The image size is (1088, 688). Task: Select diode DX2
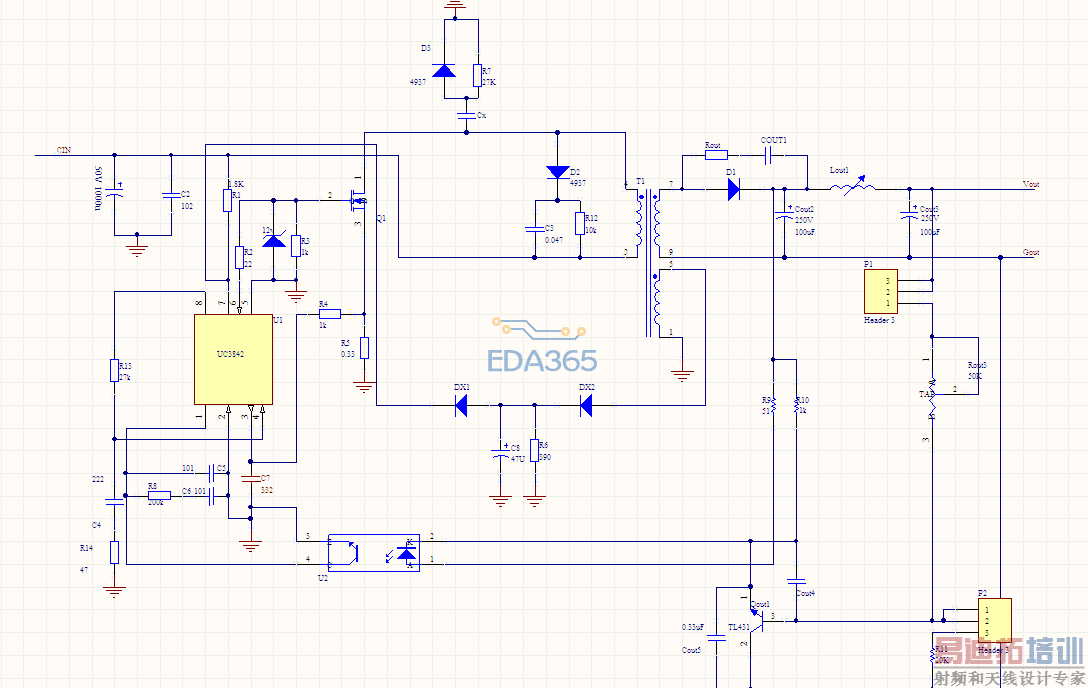pos(586,405)
